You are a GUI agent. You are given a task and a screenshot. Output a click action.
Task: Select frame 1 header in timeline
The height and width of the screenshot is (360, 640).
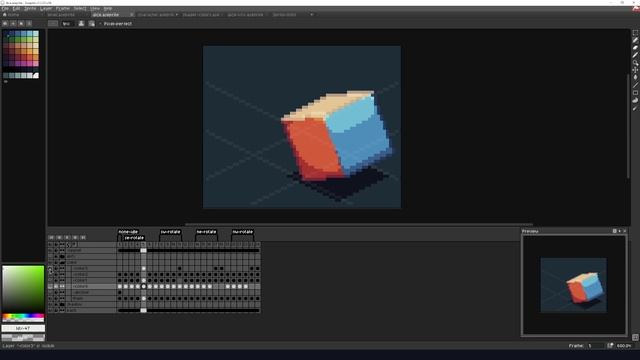(x=120, y=244)
